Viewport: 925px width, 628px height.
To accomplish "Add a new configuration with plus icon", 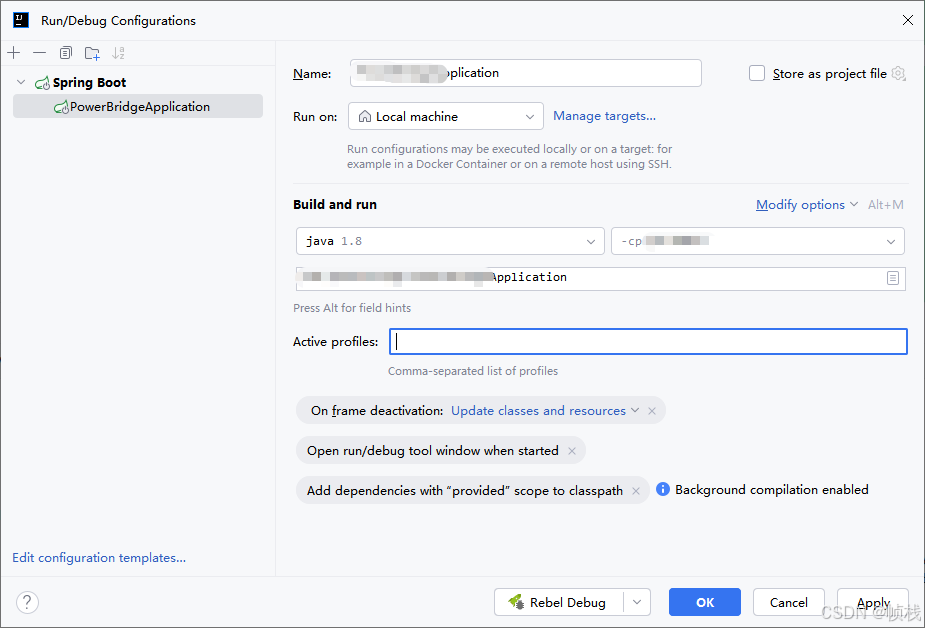I will [x=14, y=53].
